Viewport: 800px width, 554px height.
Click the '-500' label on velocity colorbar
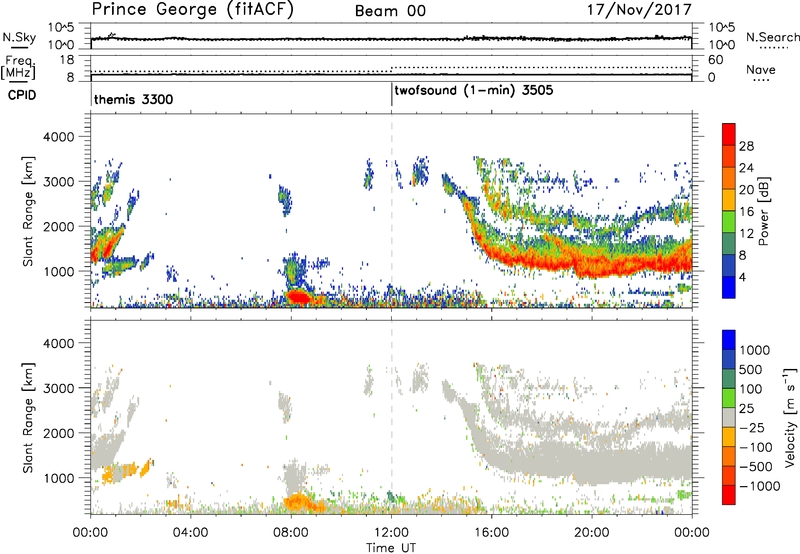755,466
